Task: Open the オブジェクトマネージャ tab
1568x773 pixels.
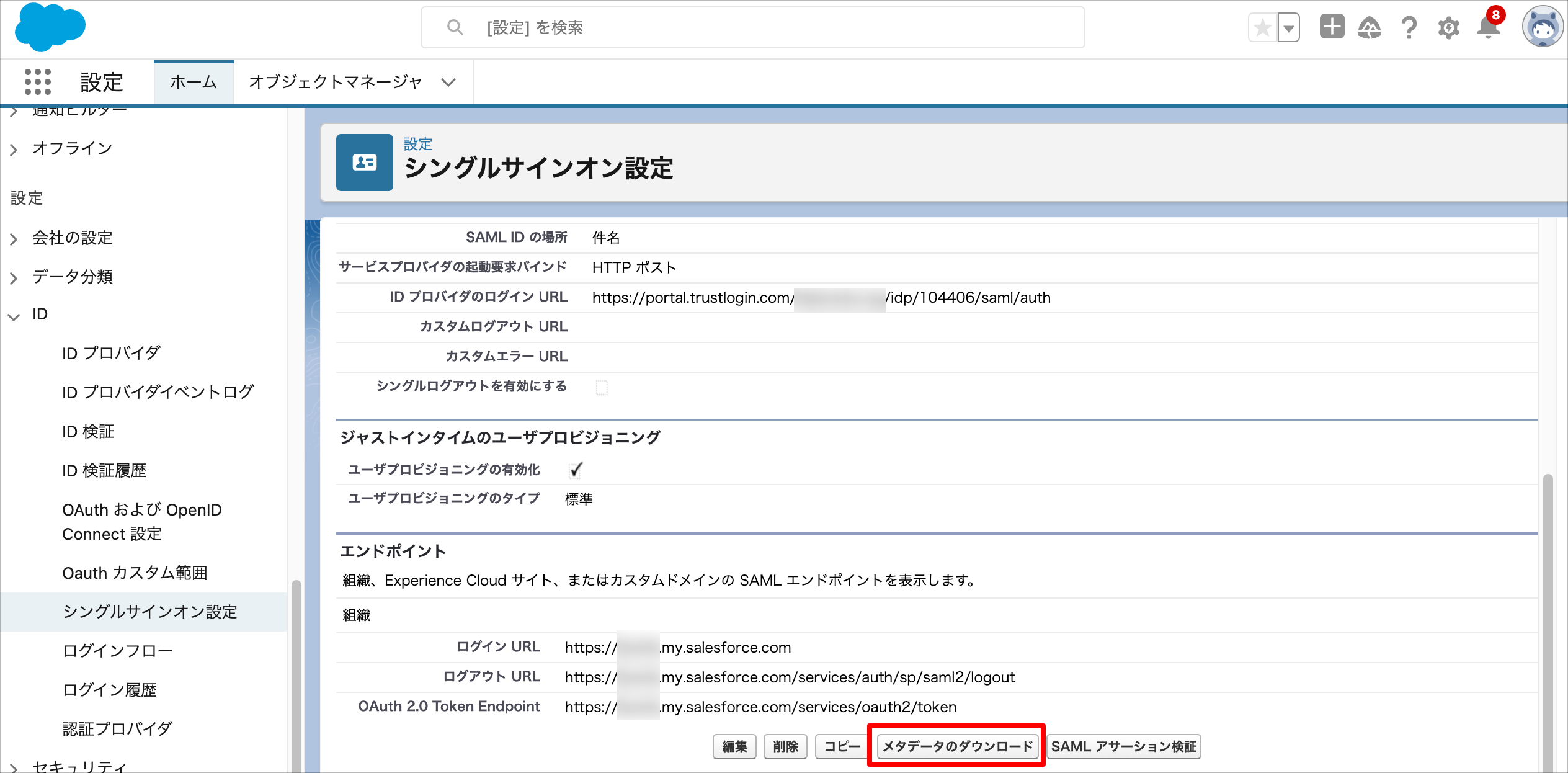Action: pos(335,82)
